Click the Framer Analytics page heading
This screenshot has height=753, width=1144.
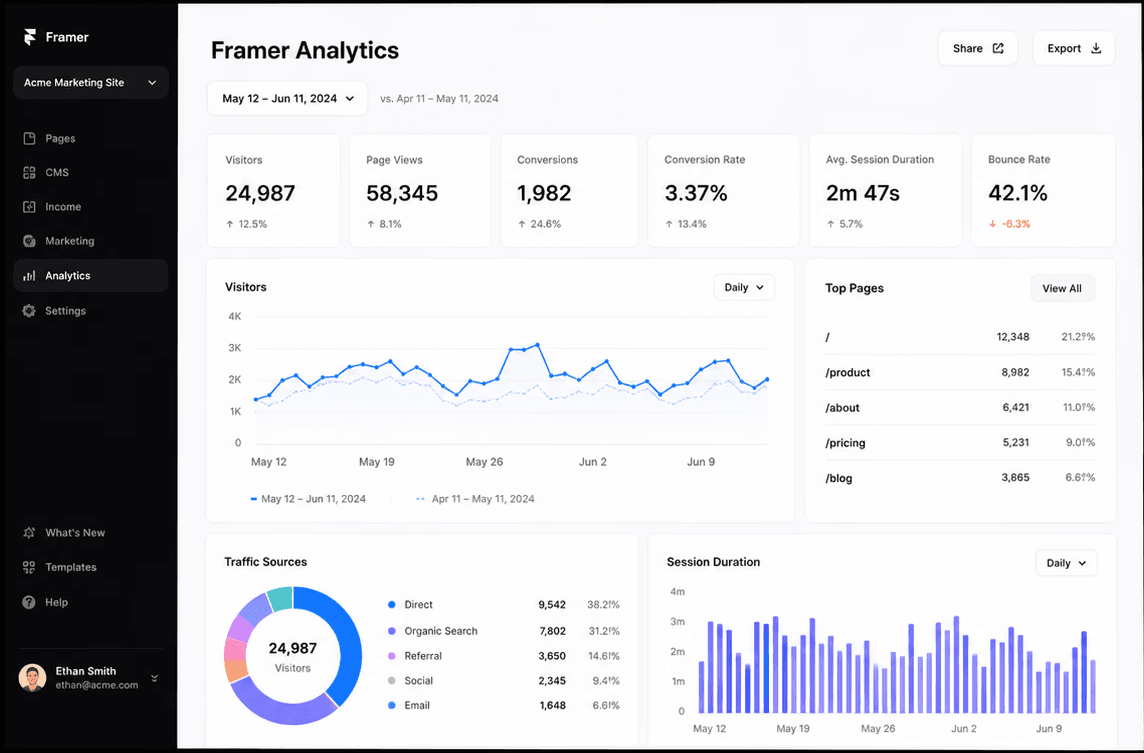305,50
